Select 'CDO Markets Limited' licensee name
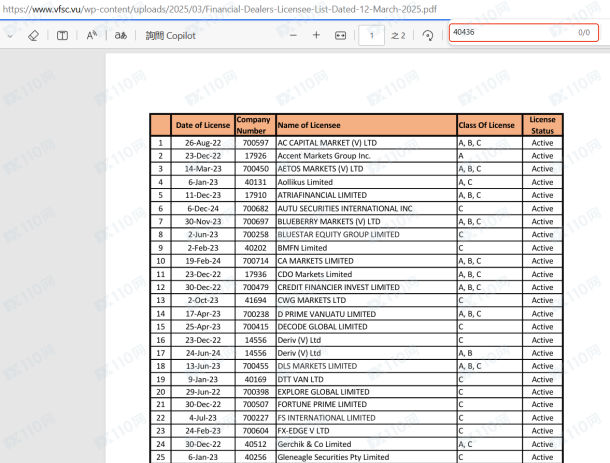This screenshot has height=463, width=610. coord(315,274)
